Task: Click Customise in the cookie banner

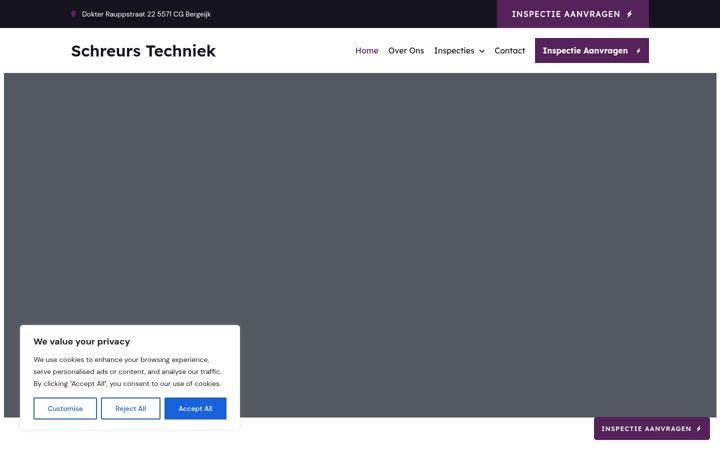Action: click(x=65, y=408)
